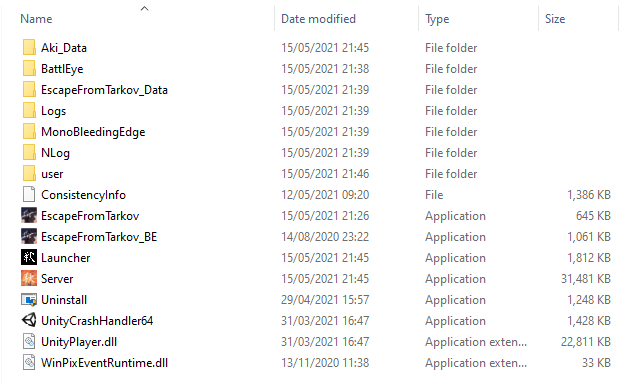Select the blank ConsistencyInfo file icon

29,195
